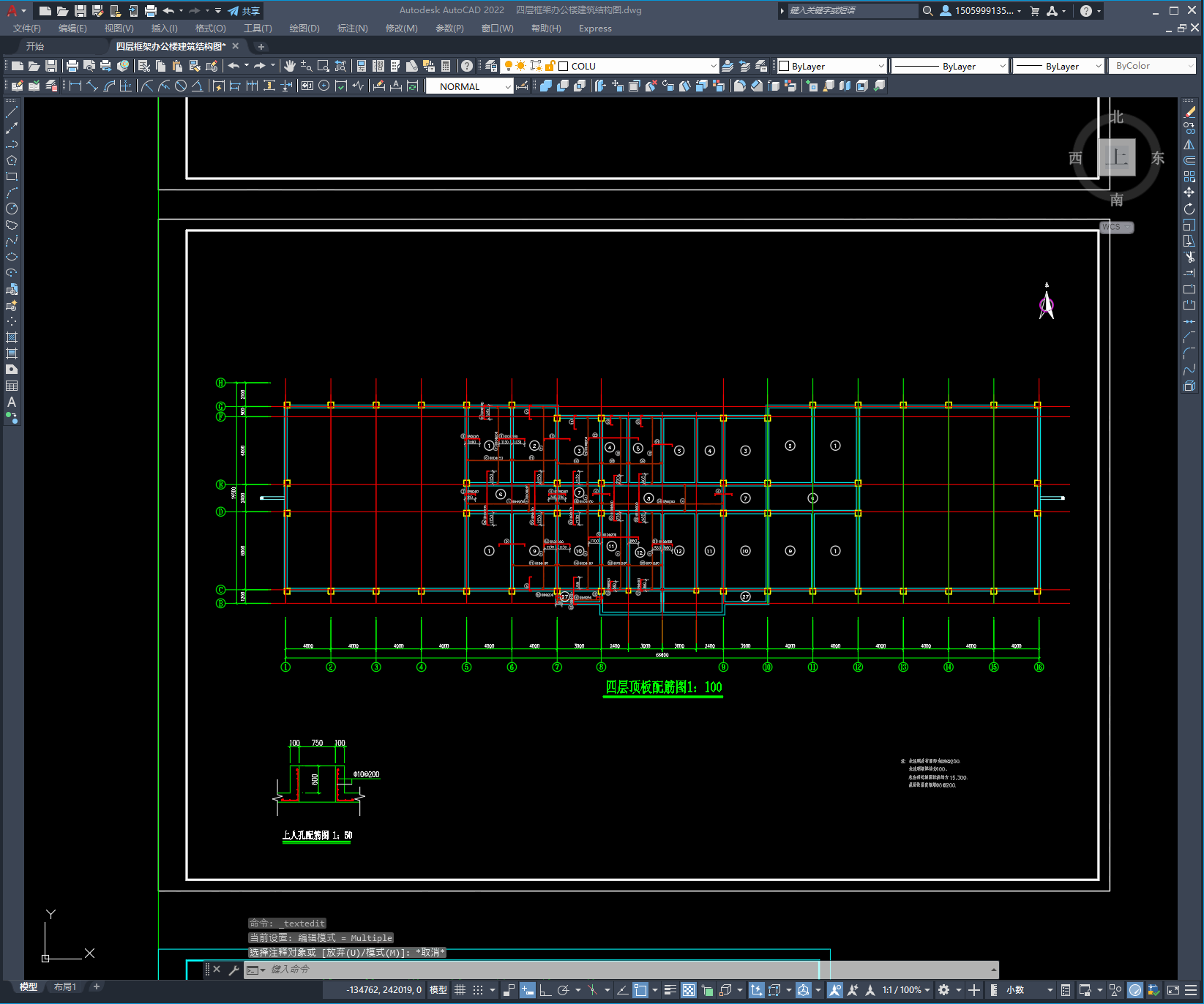Image resolution: width=1204 pixels, height=1004 pixels.
Task: Open the 标注(N) menu
Action: (352, 29)
